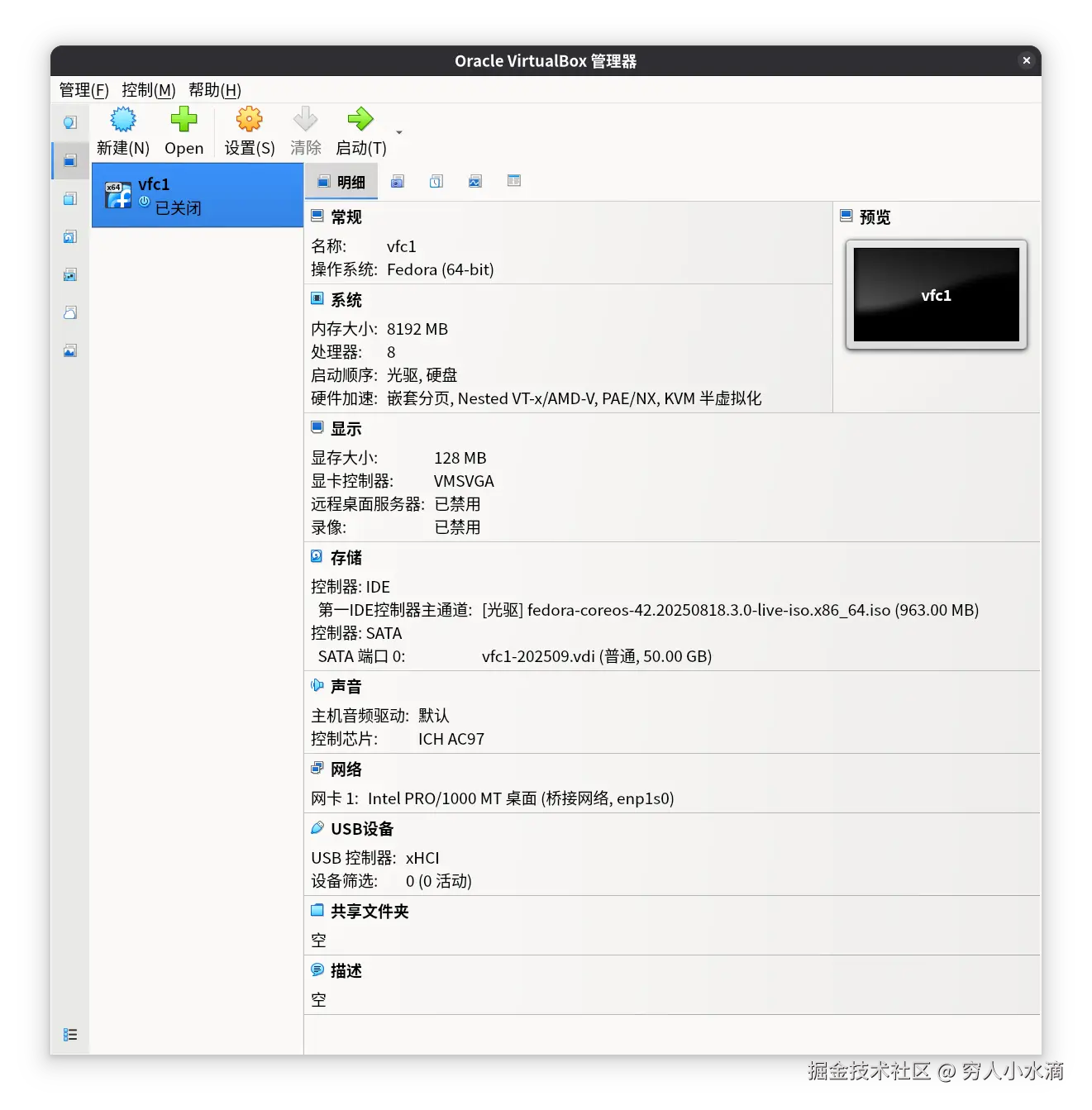Click the 8192 MB memory value
The image size is (1092, 1110).
pos(417,329)
